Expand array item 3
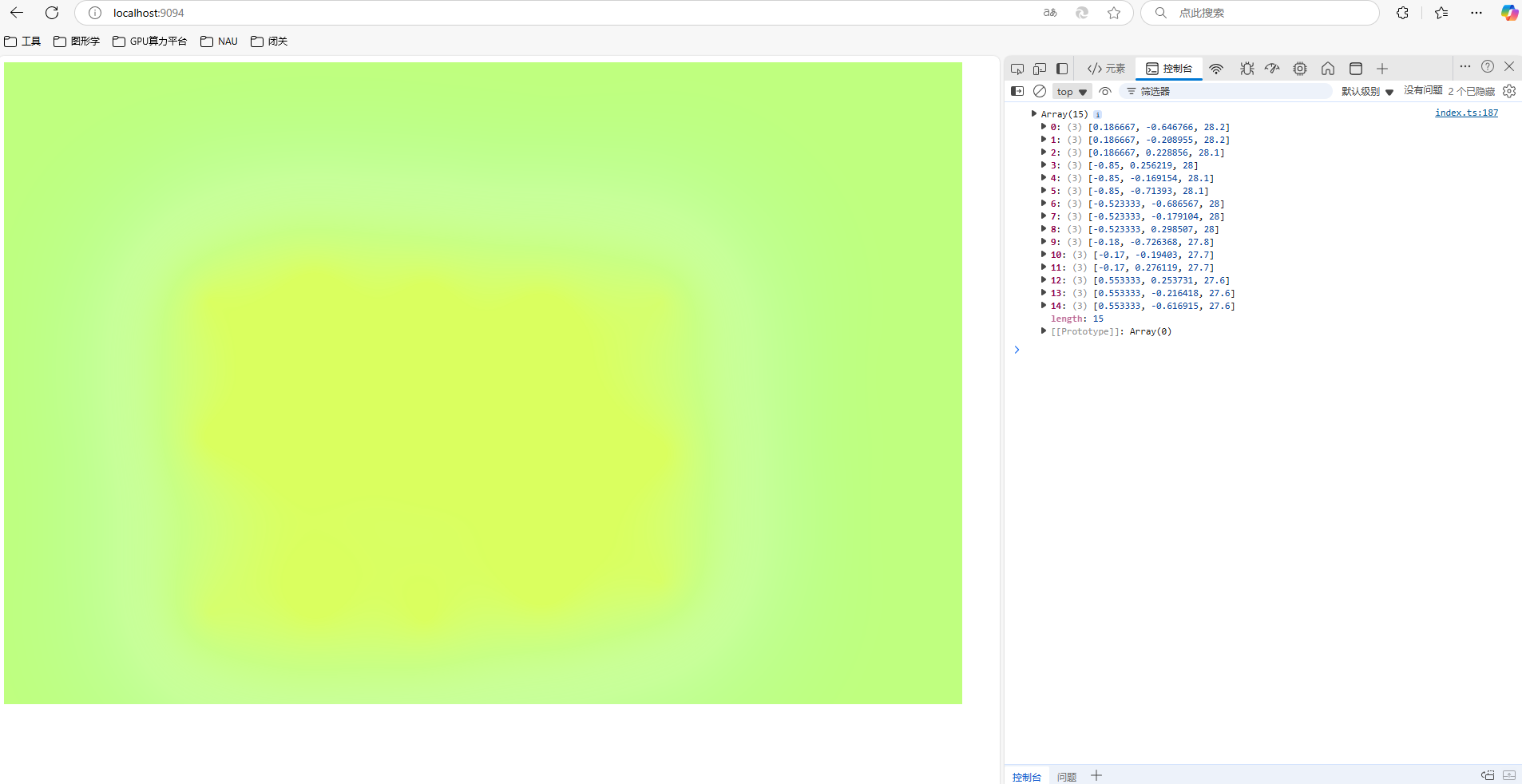Viewport: 1522px width, 784px height. pyautogui.click(x=1044, y=164)
